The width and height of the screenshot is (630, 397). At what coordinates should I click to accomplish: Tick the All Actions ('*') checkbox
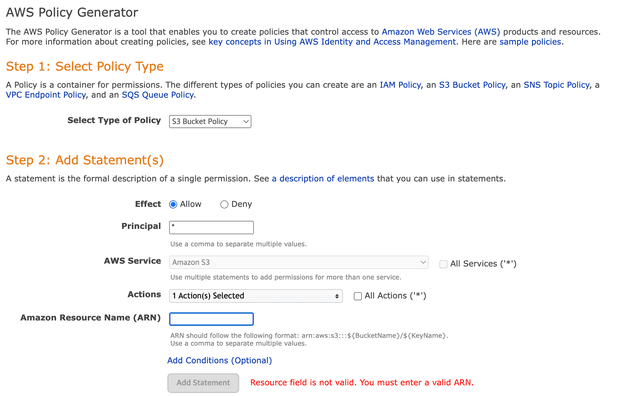(x=358, y=296)
